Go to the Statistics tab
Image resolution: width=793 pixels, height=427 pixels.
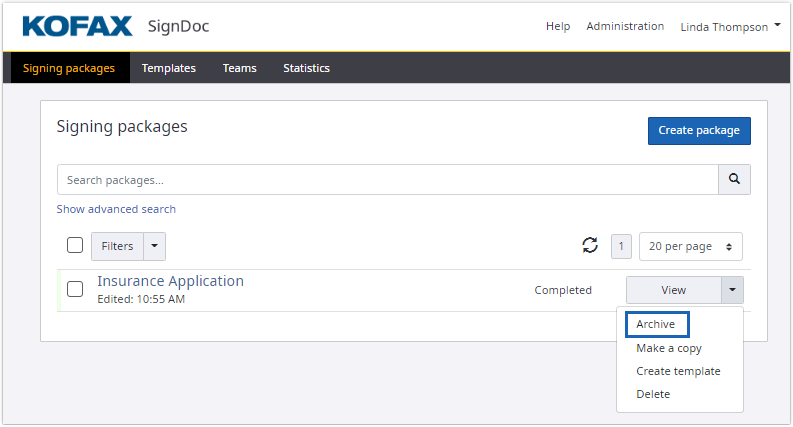pyautogui.click(x=306, y=68)
